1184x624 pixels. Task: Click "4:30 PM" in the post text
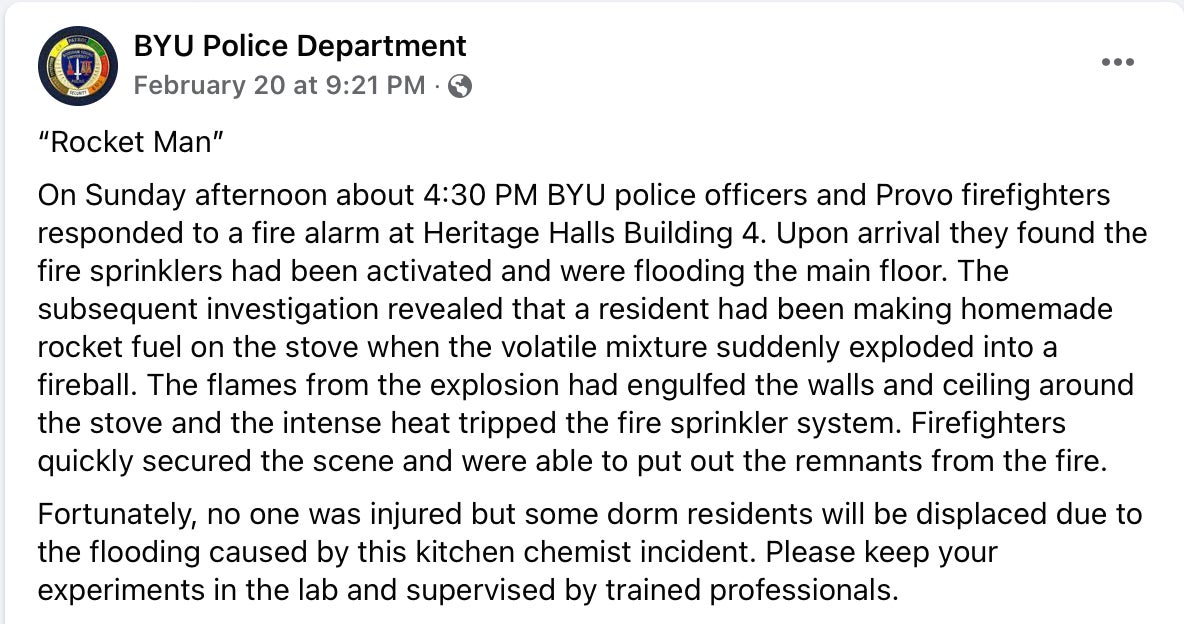[x=460, y=195]
